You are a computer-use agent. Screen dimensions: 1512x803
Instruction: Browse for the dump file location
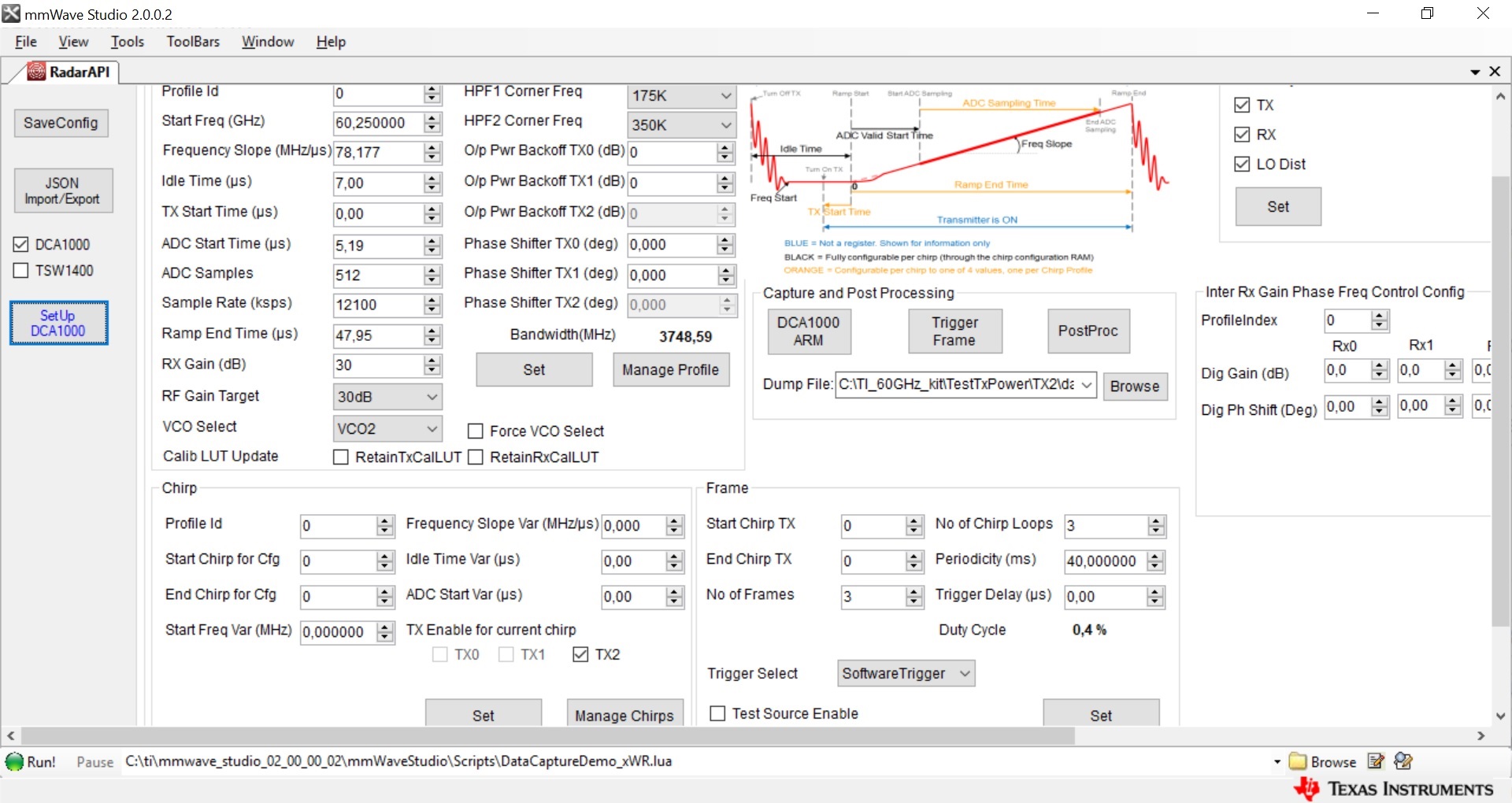coord(1135,387)
